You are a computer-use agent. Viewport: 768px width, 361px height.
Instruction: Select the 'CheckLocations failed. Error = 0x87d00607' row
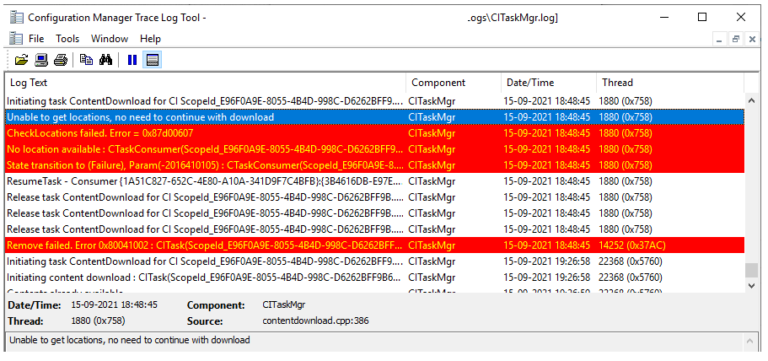[375, 133]
